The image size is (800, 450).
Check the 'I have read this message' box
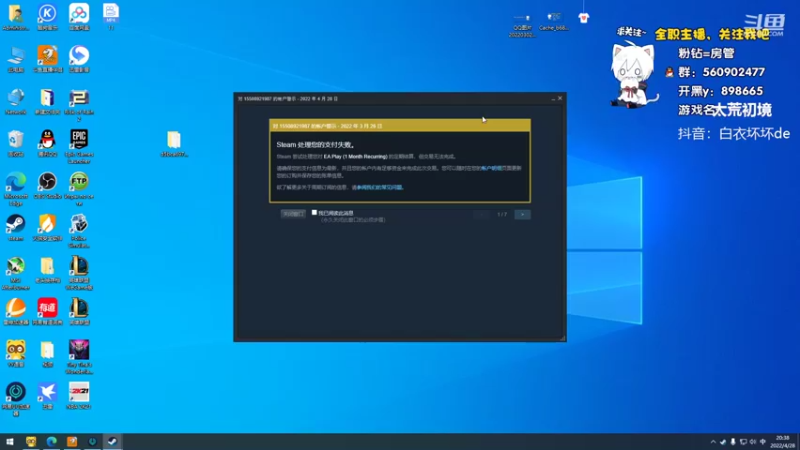(314, 213)
